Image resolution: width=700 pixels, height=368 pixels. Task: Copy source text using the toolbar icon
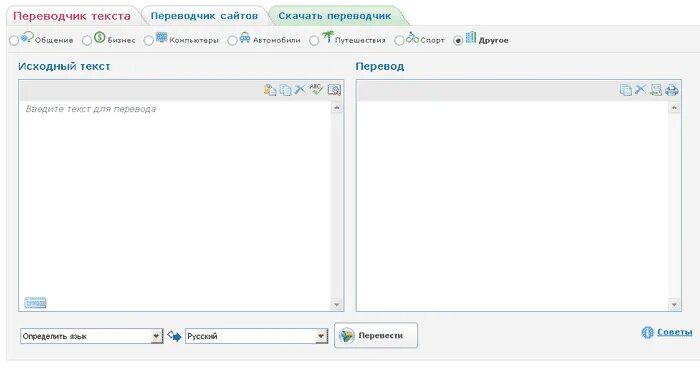click(x=285, y=90)
